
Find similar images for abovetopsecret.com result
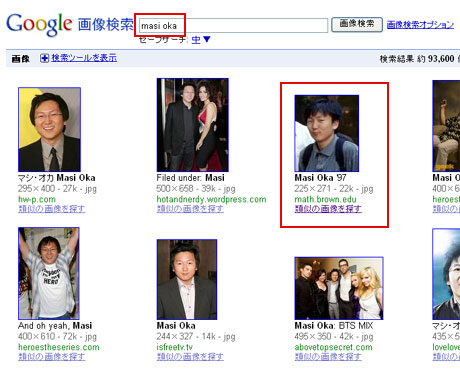coord(328,357)
